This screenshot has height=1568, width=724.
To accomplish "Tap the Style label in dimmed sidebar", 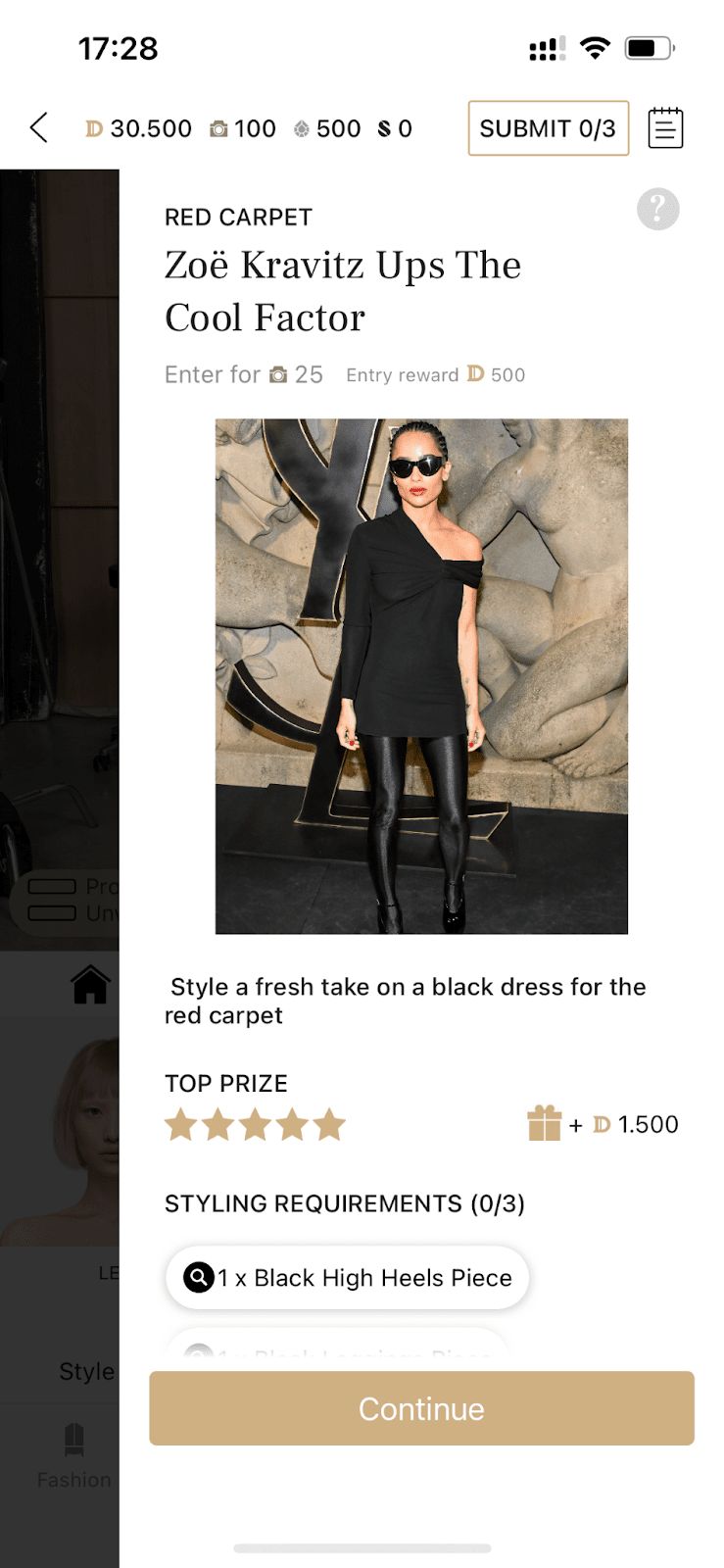I will pos(87,1371).
